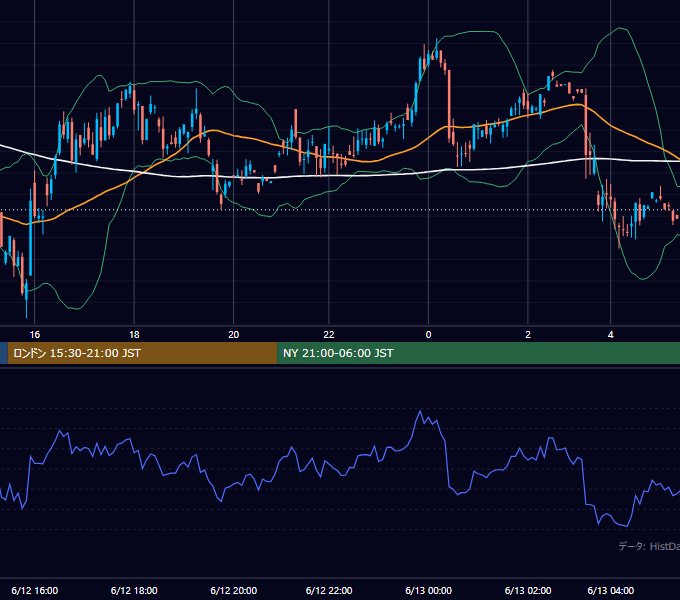Click the 0 hour label on time axis

[428, 335]
